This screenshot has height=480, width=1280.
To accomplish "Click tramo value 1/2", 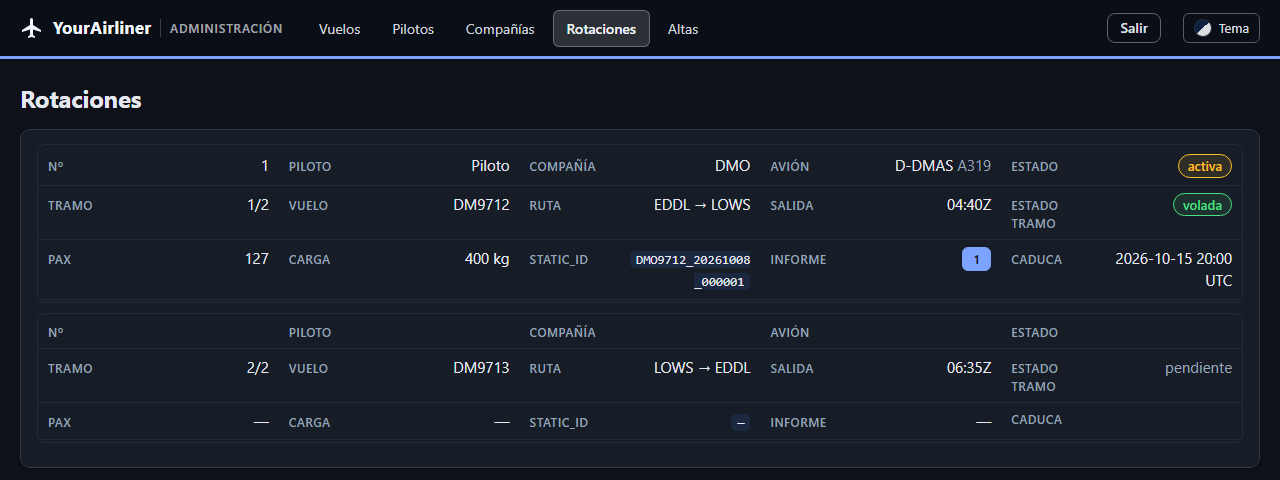I will point(258,205).
